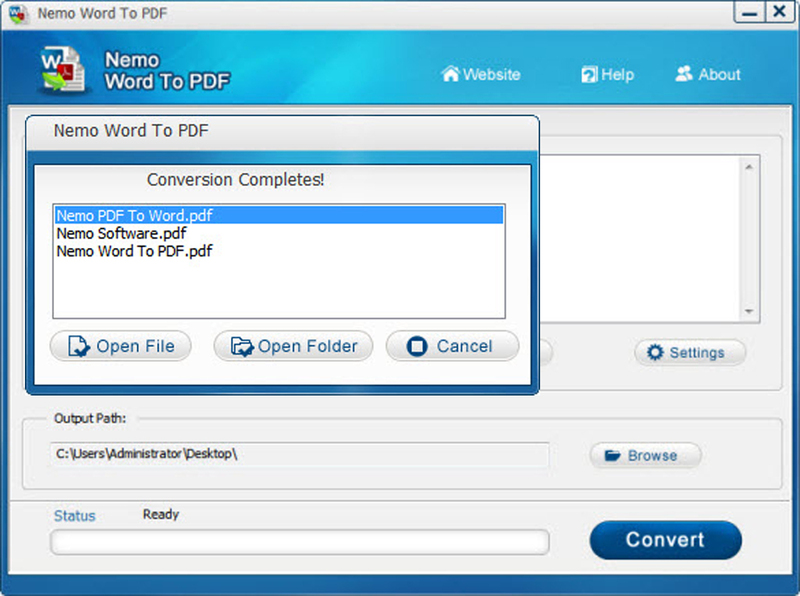The image size is (800, 596).
Task: Click the Output Path text field
Action: (x=299, y=454)
